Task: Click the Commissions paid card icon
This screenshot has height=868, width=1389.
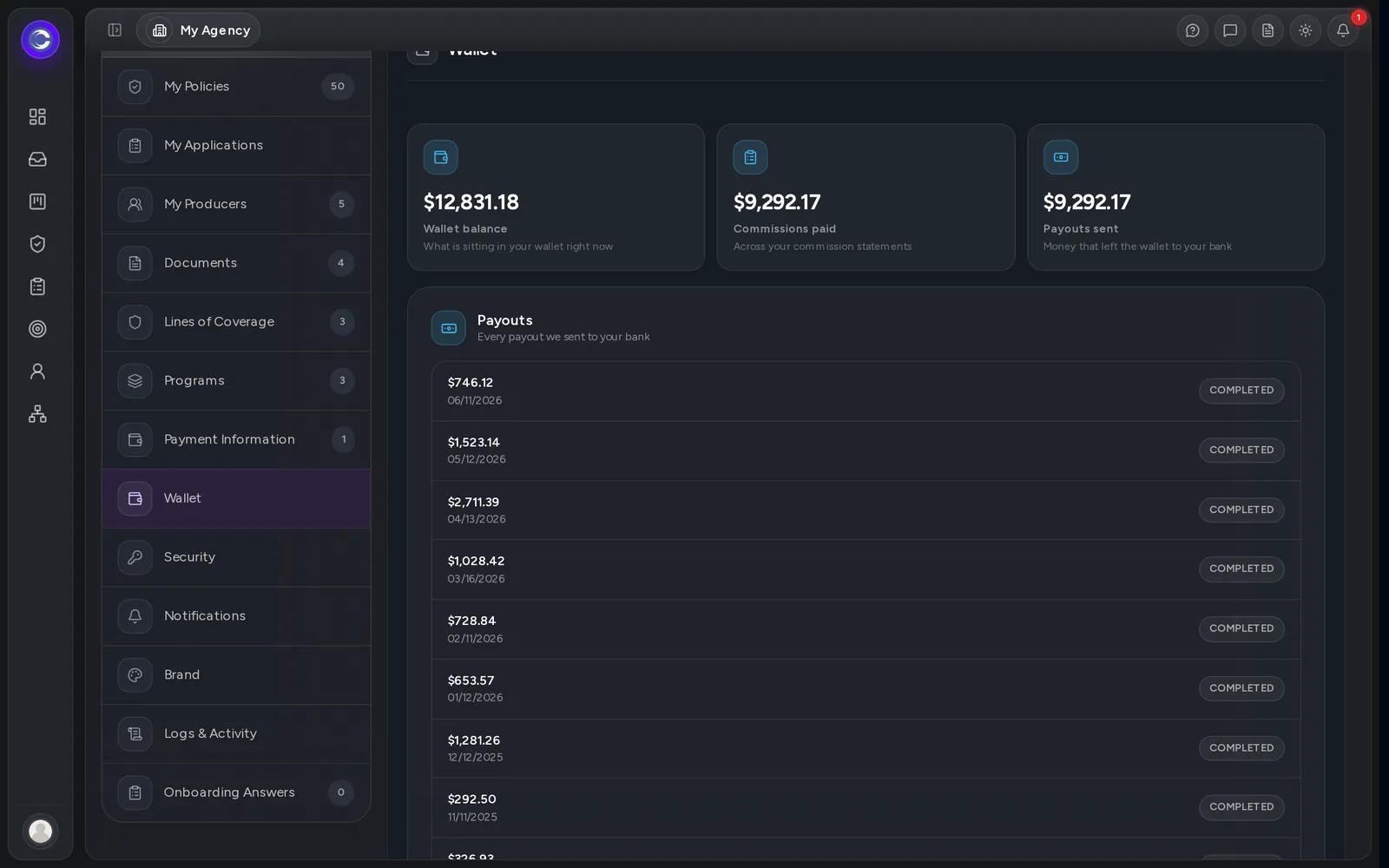Action: pyautogui.click(x=750, y=157)
